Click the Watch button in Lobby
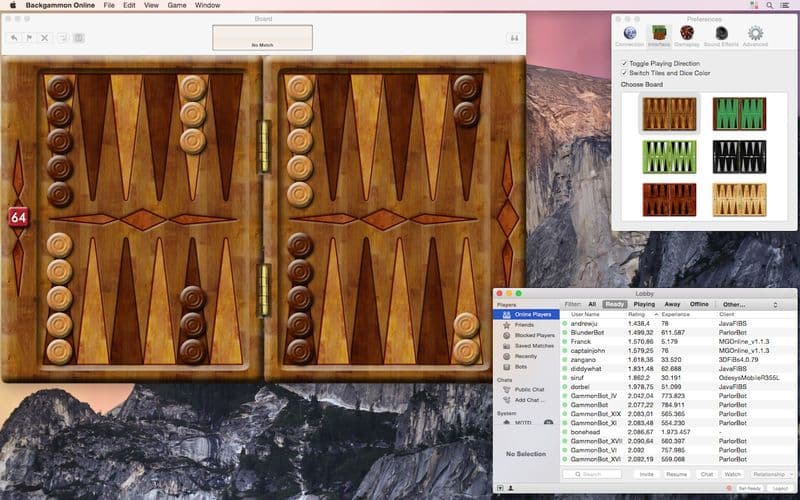Screen dimensions: 800x500 (733, 474)
